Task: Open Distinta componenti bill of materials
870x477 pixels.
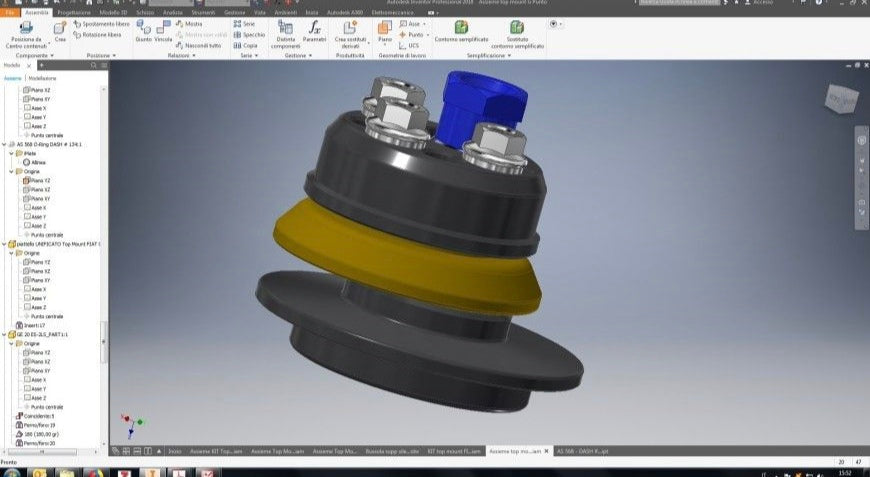Action: [x=286, y=34]
